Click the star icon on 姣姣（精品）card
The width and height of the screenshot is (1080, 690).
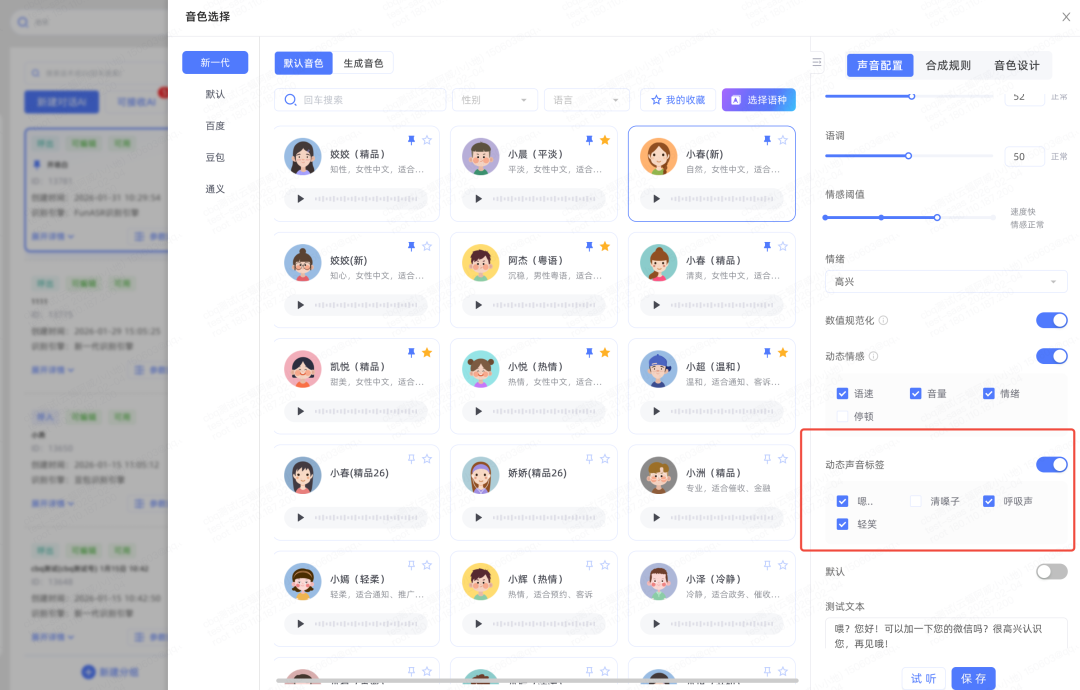pyautogui.click(x=427, y=140)
